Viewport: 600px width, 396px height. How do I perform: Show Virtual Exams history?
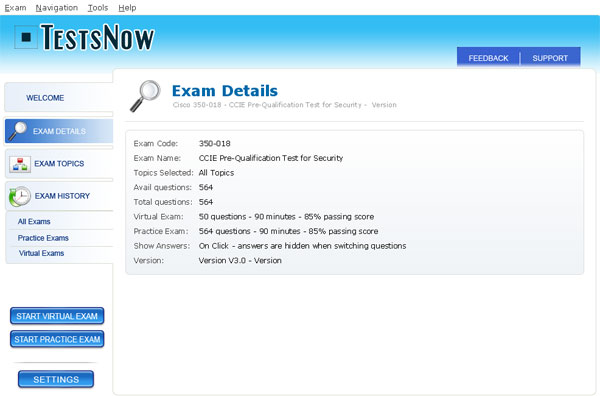click(41, 253)
